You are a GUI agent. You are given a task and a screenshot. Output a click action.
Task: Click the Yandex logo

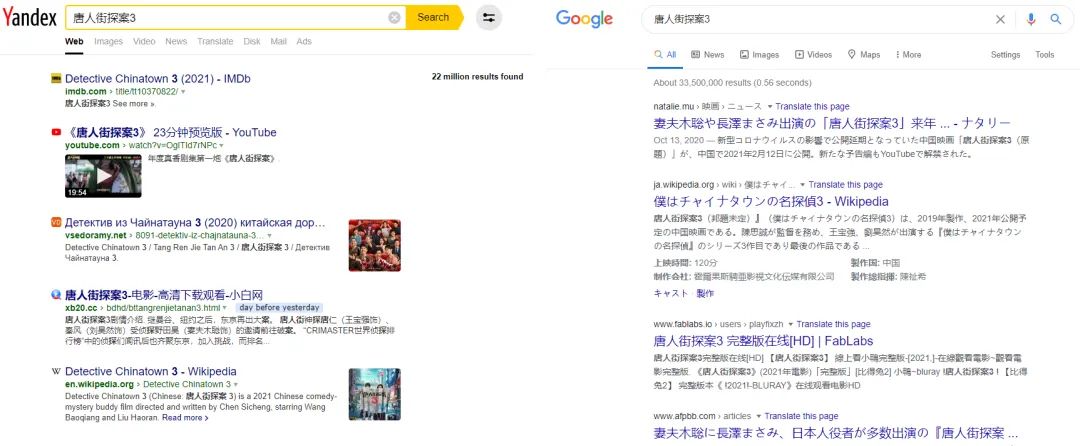30,18
